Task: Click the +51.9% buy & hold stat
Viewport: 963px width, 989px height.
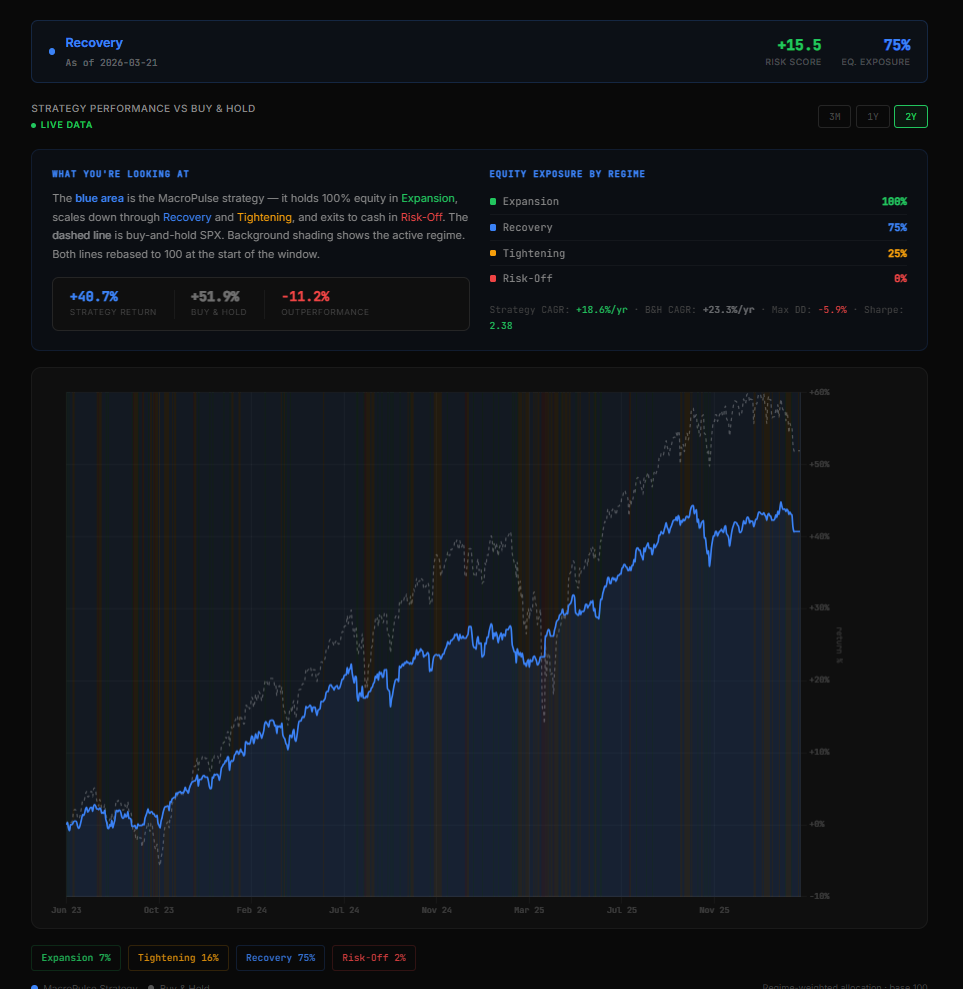Action: pyautogui.click(x=215, y=296)
